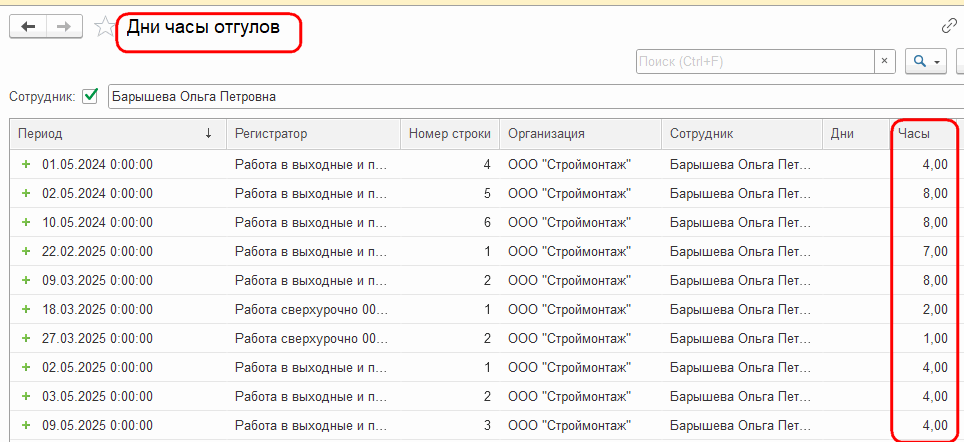
Task: Sort by the Сотрудник column header
Action: coord(742,134)
